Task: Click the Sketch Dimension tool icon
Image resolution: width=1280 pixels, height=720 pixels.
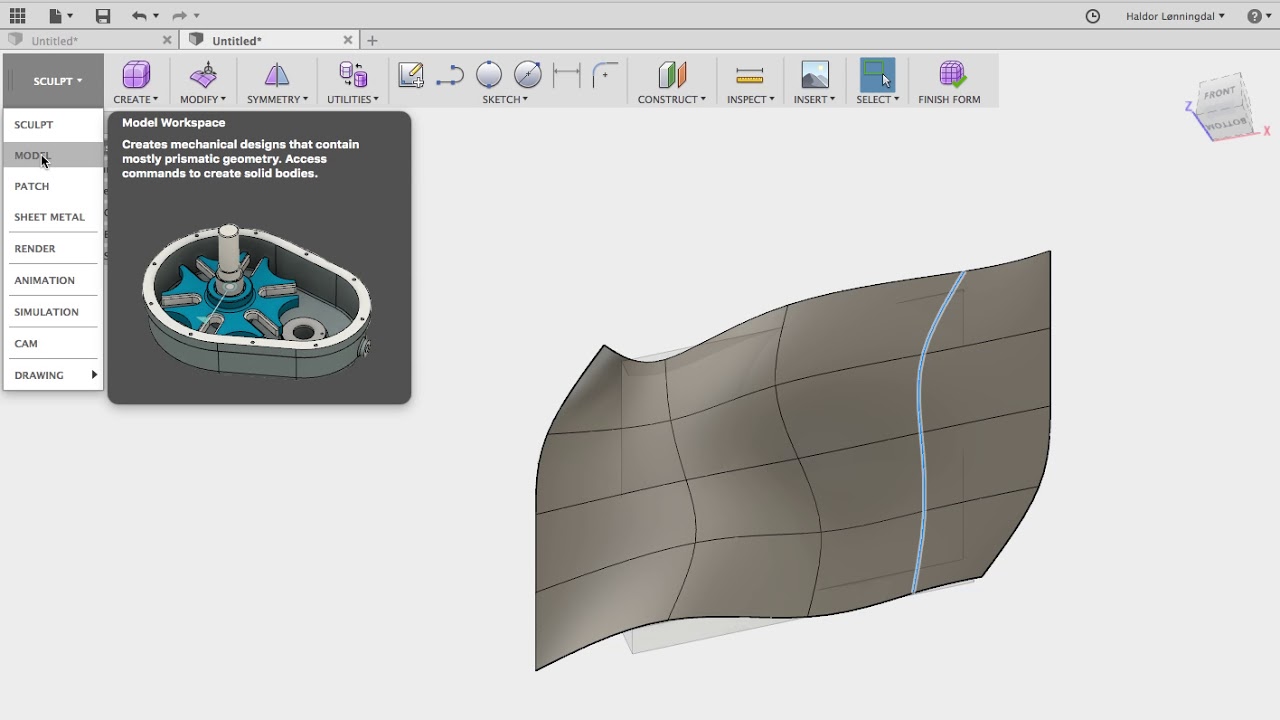Action: [566, 75]
